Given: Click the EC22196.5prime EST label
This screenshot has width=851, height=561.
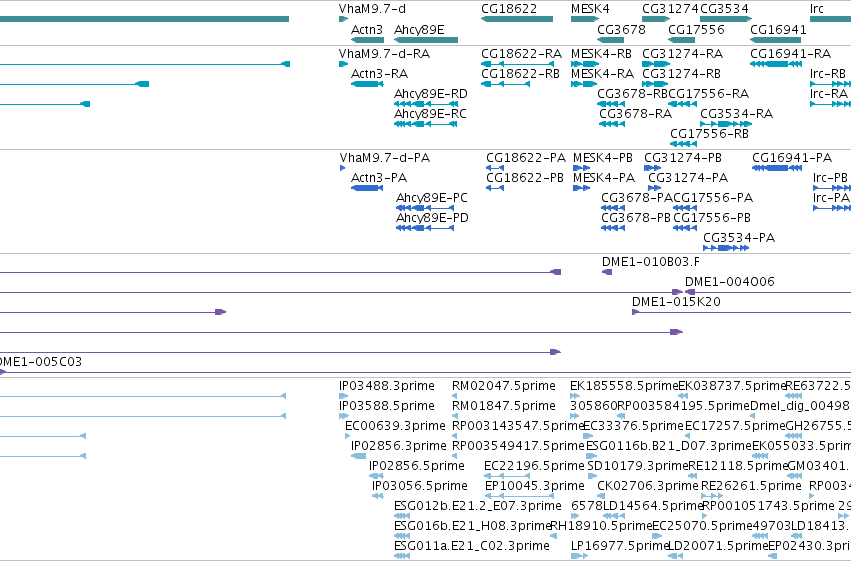Looking at the screenshot, I should point(535,466).
